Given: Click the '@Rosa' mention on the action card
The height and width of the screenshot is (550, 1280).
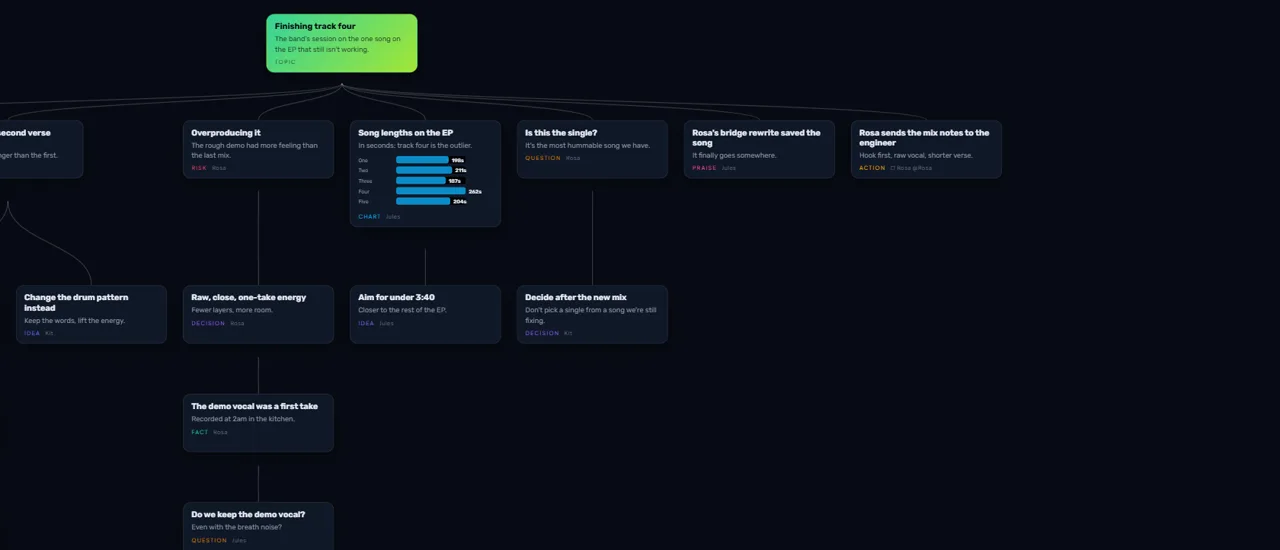Looking at the screenshot, I should (920, 168).
